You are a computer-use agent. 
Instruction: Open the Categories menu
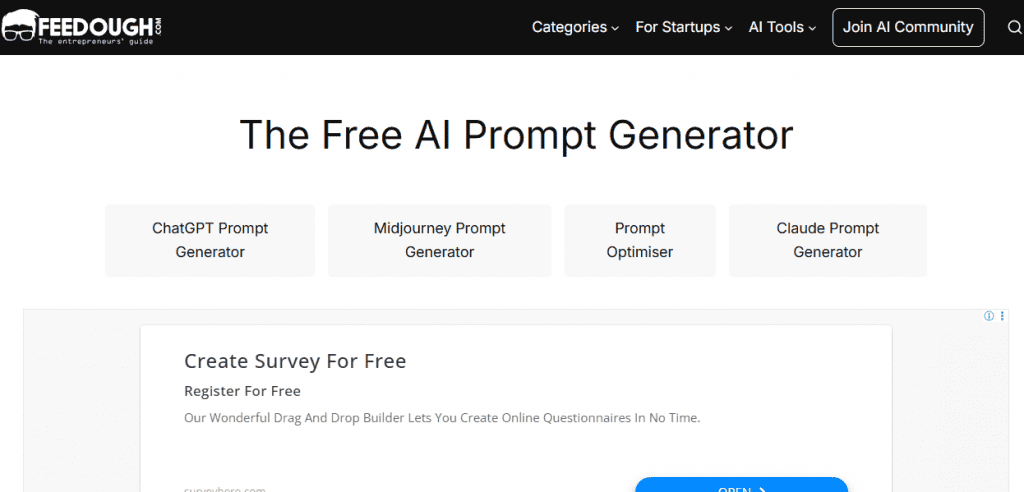pyautogui.click(x=575, y=27)
